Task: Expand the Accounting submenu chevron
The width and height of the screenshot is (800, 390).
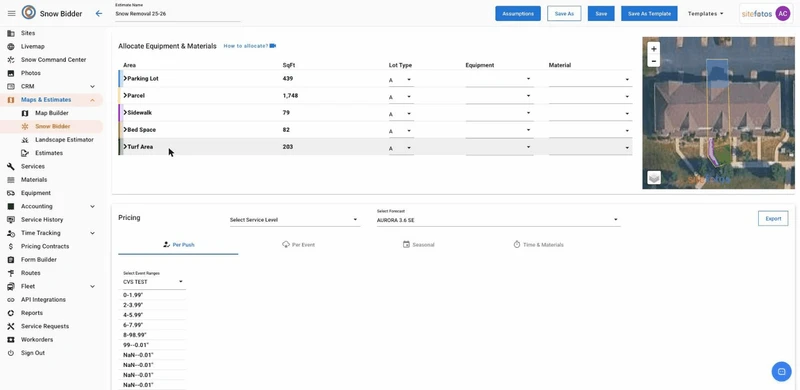Action: 92,206
